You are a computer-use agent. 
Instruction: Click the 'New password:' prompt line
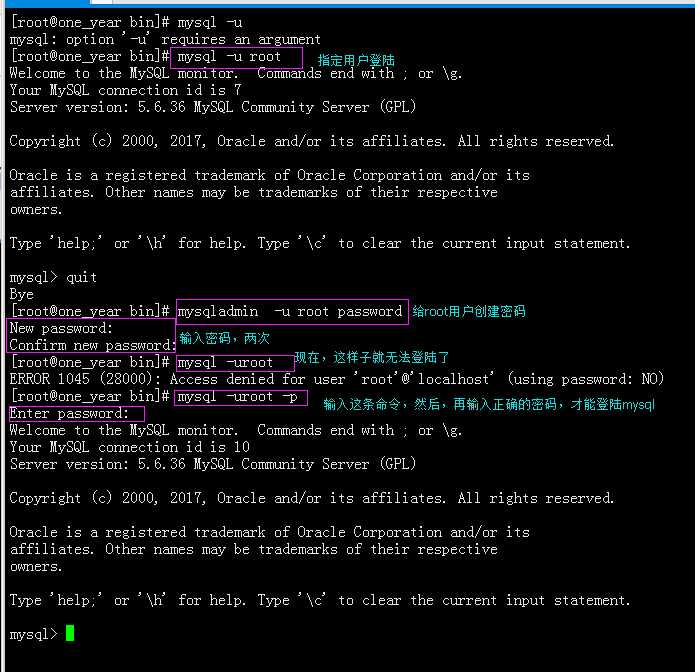point(61,328)
